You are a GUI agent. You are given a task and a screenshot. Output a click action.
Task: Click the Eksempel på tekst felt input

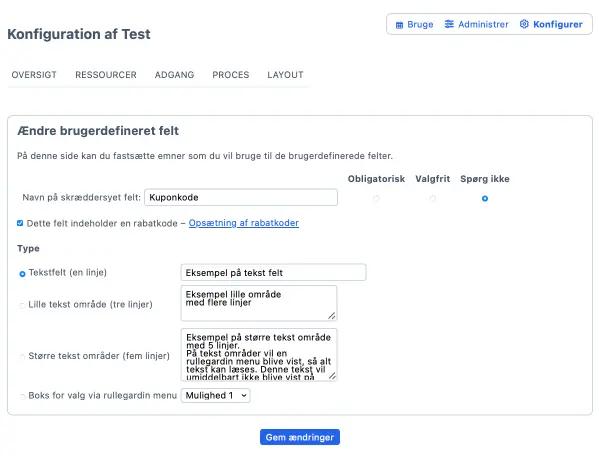(x=274, y=273)
